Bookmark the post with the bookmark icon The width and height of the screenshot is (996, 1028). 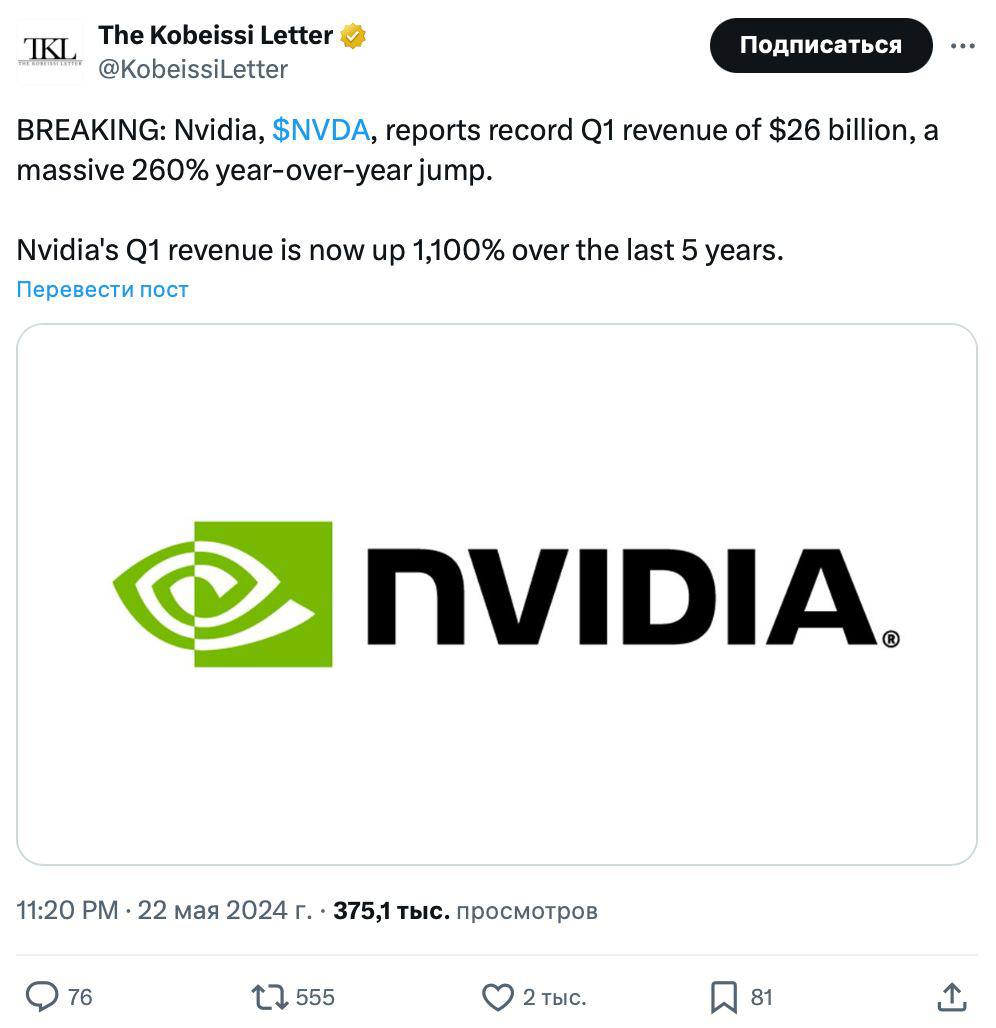[x=724, y=996]
